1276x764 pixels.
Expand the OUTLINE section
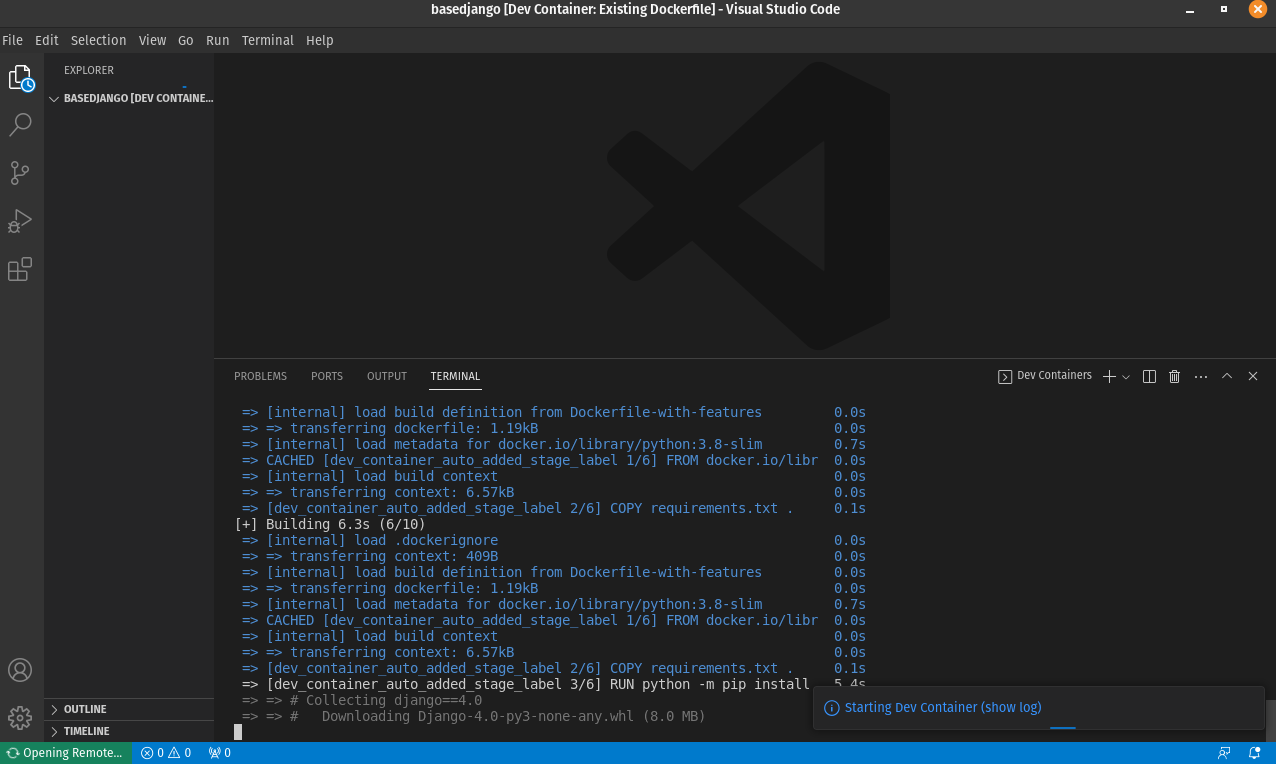click(129, 709)
